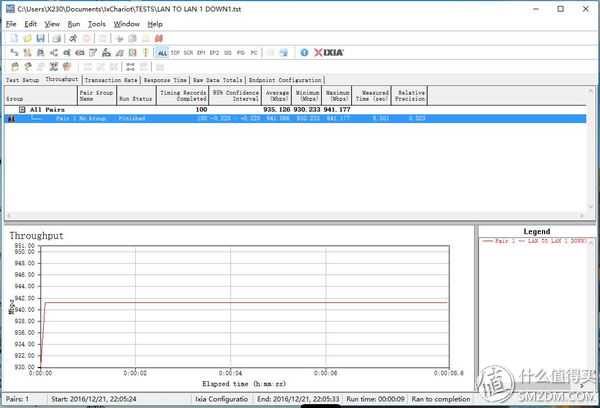Viewport: 600px width, 408px height.
Task: Switch to the Endpoint Configuration tab
Action: [285, 79]
